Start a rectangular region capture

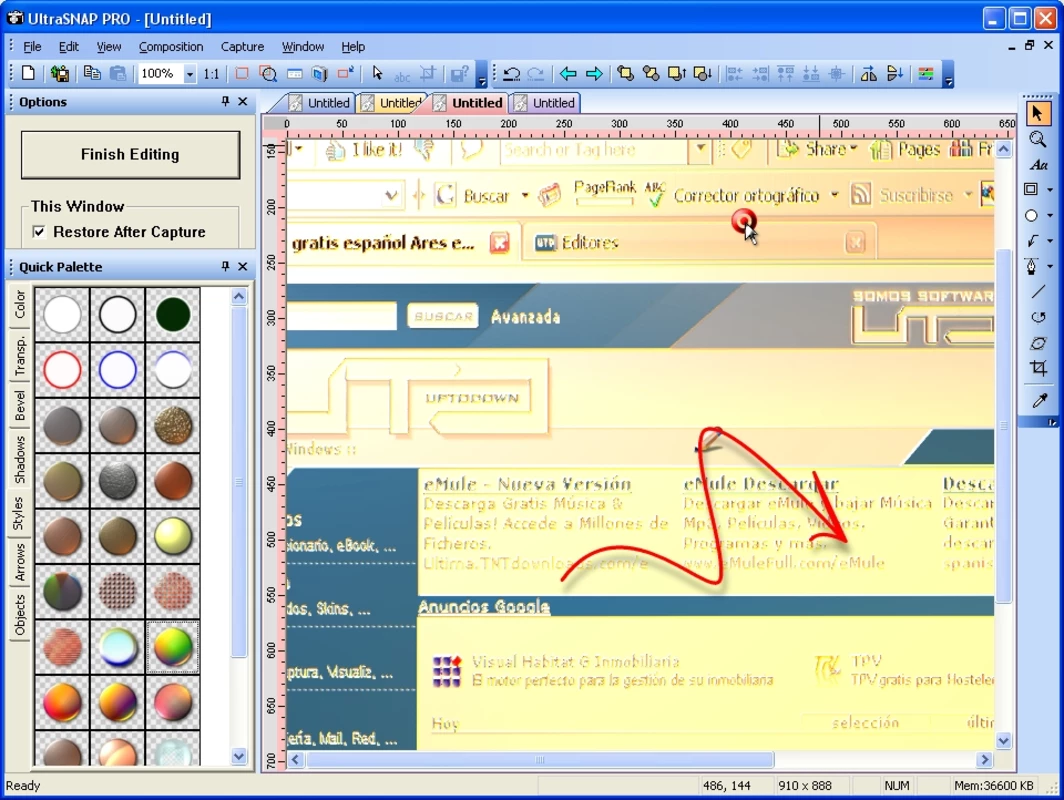point(242,73)
